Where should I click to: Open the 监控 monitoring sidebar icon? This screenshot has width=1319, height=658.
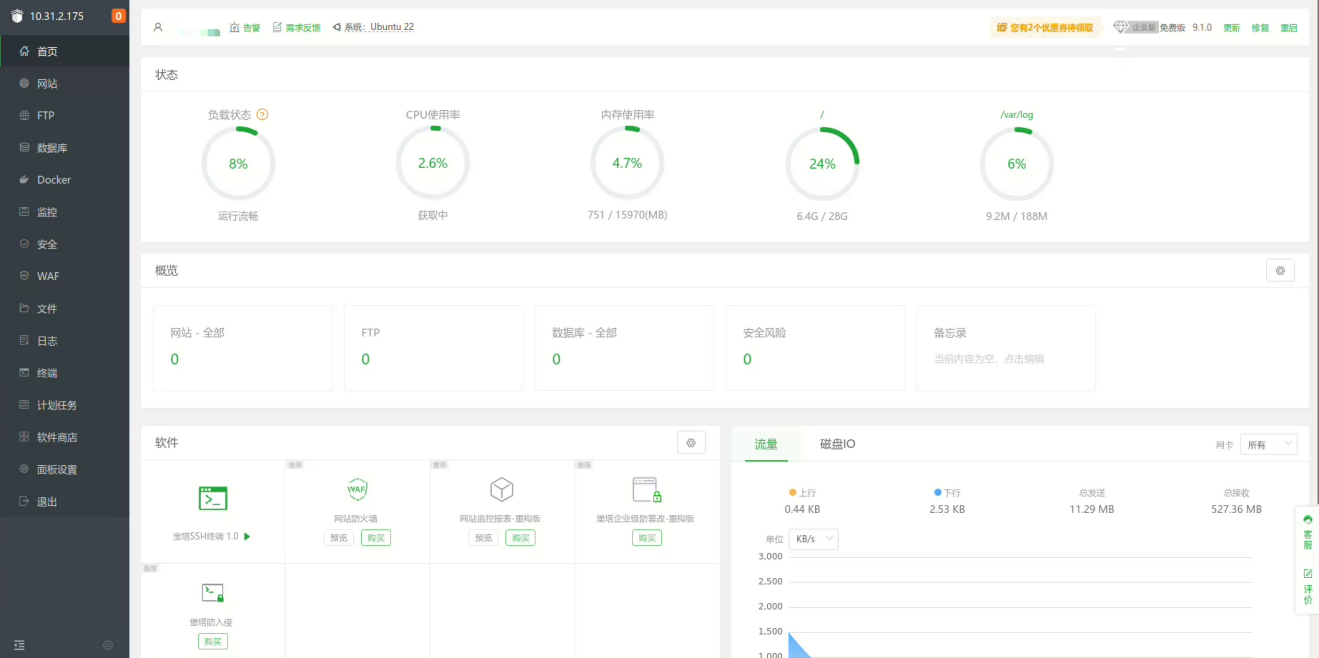point(25,212)
